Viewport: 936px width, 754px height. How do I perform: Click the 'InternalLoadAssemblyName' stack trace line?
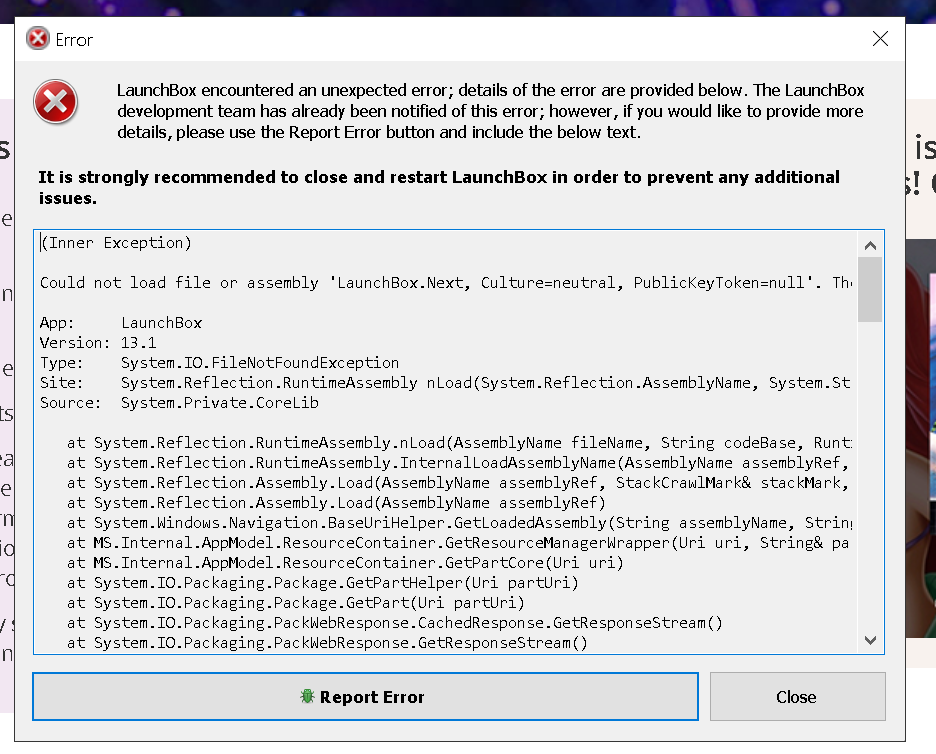pyautogui.click(x=458, y=463)
